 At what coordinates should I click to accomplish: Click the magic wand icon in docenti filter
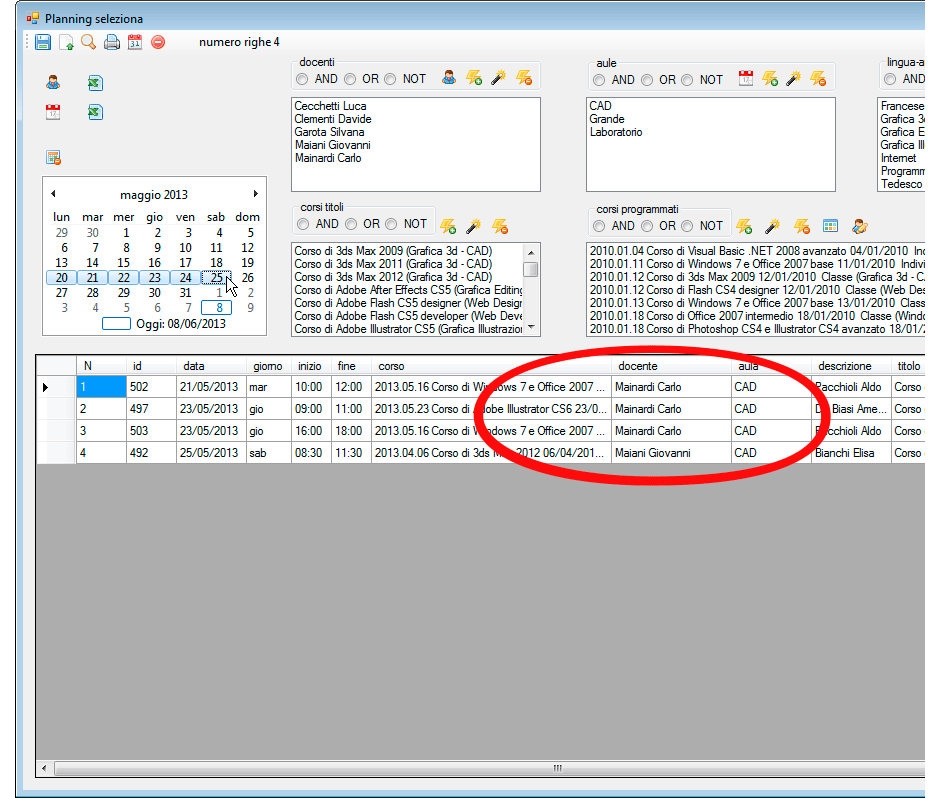point(498,77)
